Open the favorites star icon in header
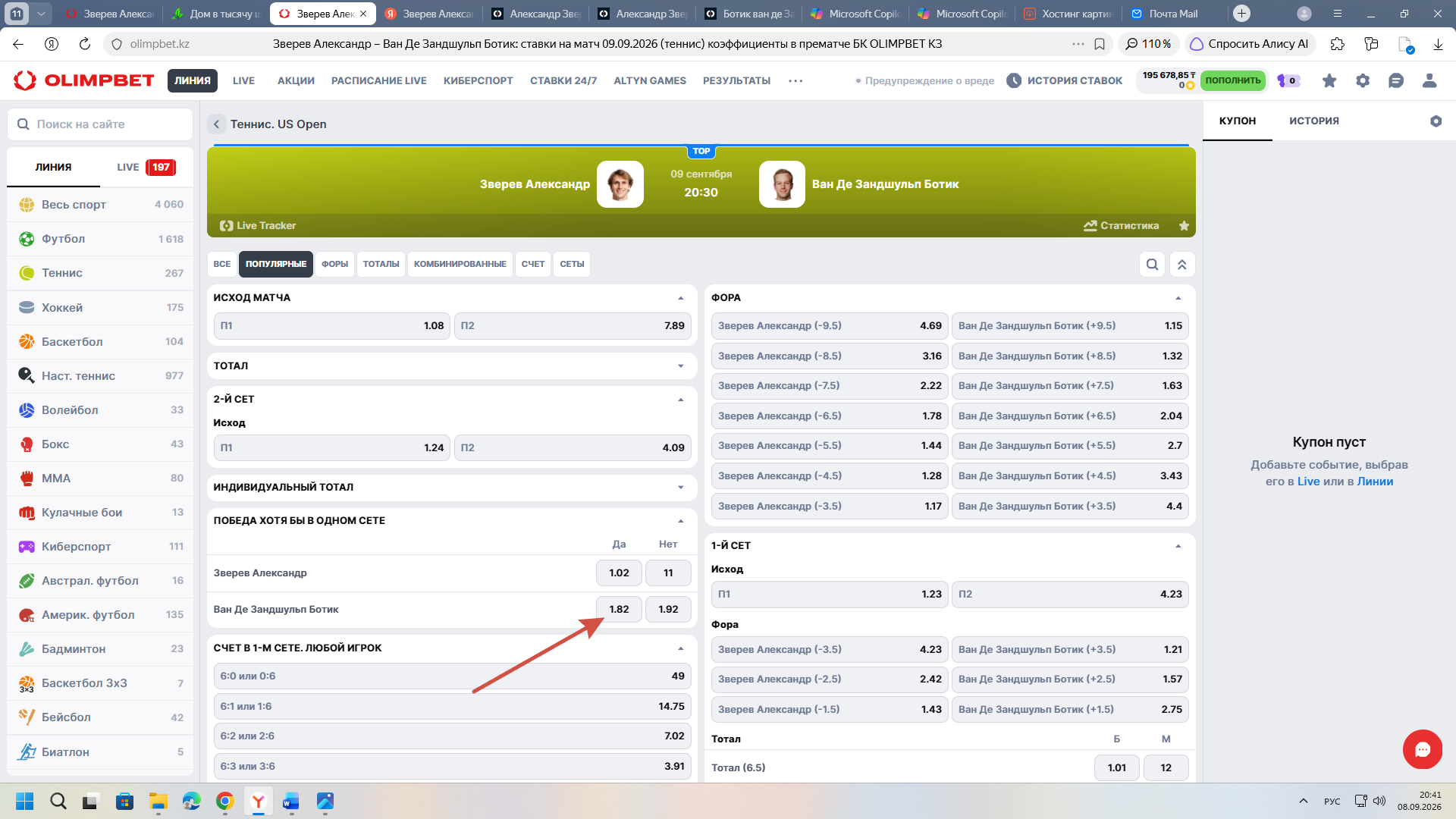 (x=1329, y=80)
